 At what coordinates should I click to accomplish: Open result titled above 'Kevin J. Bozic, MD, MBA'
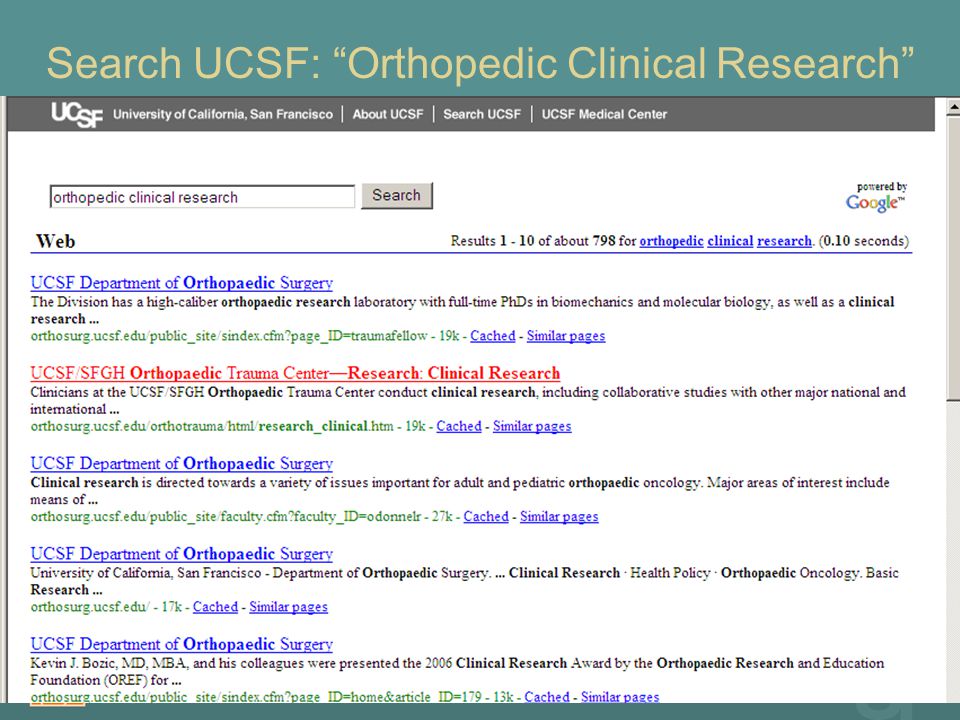tap(182, 644)
